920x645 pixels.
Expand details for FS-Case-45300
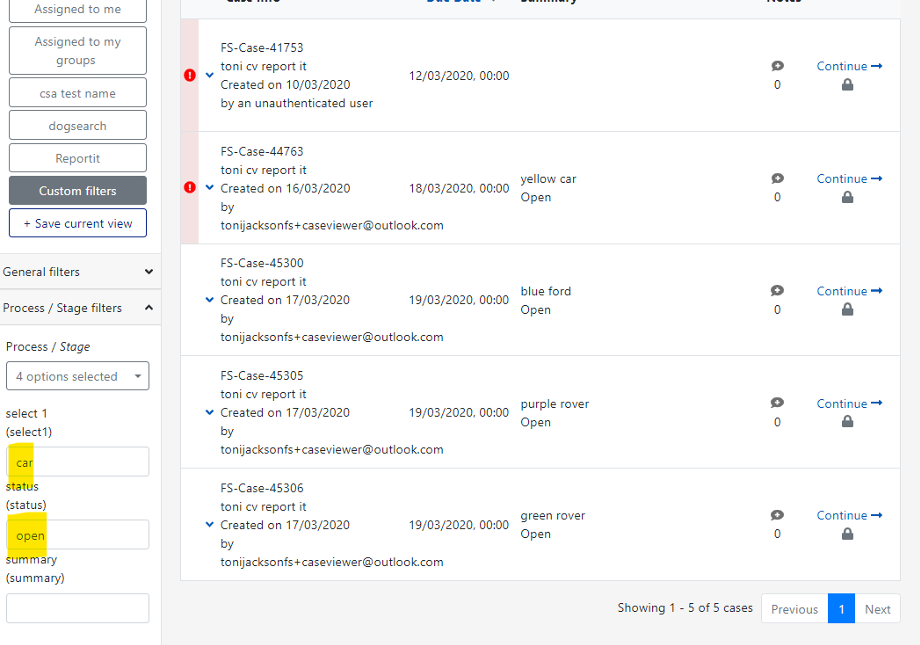click(x=208, y=299)
